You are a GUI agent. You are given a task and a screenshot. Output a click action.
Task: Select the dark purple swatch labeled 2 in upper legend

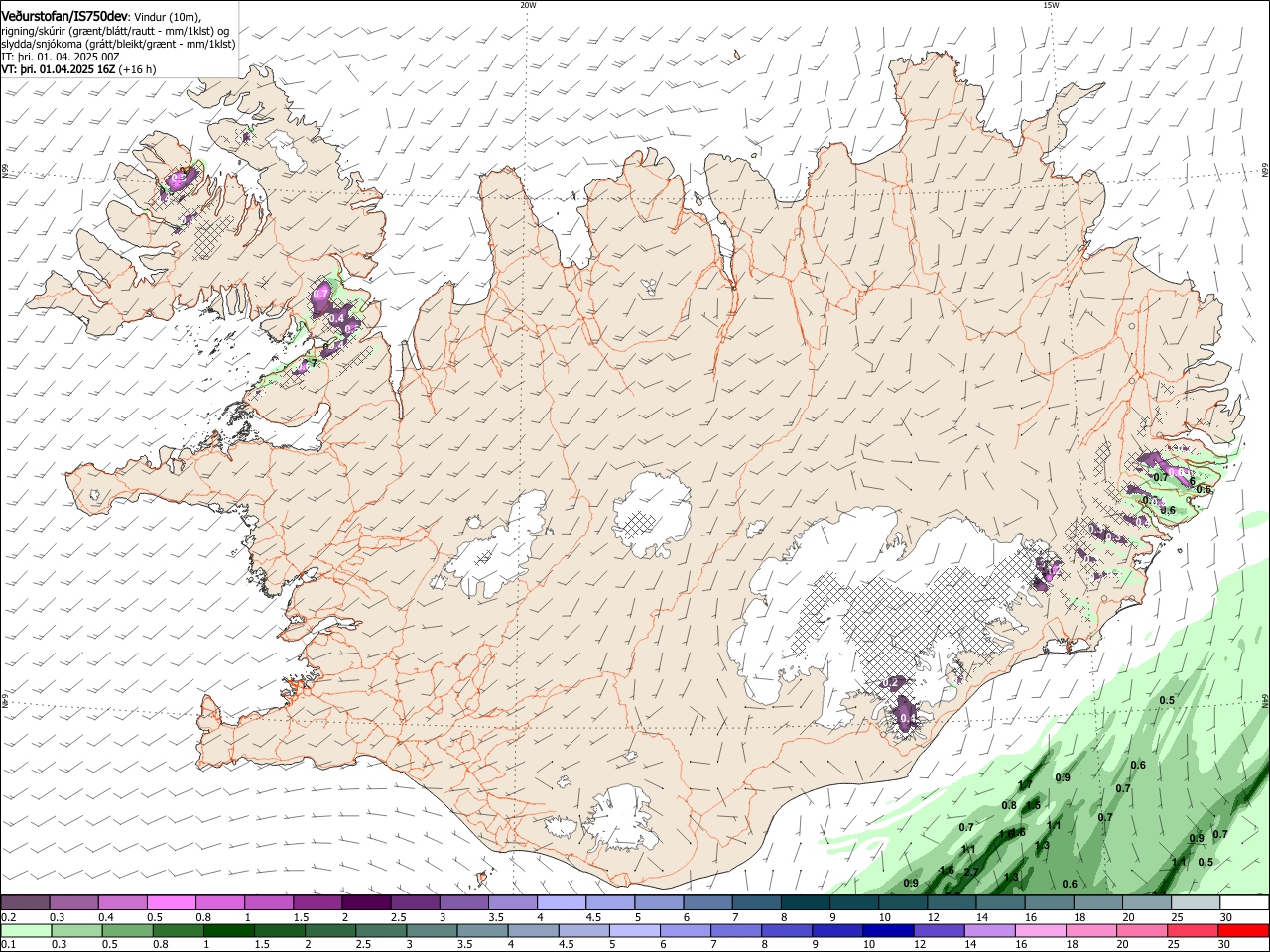point(366,902)
